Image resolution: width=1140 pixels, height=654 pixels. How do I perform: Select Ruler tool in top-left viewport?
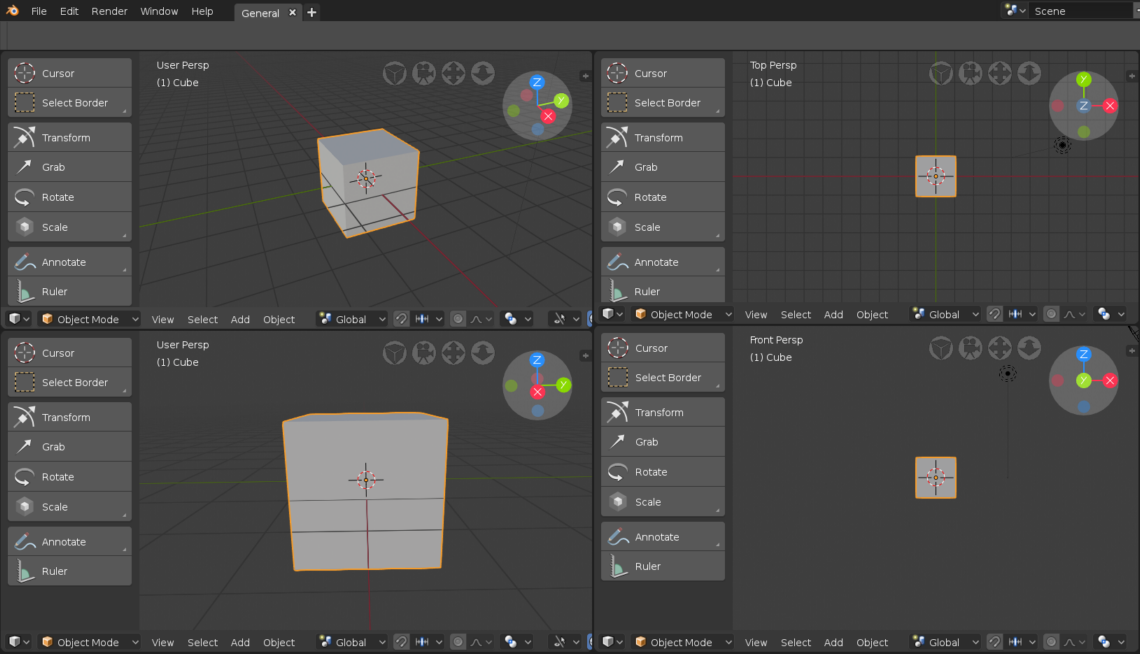pyautogui.click(x=69, y=292)
